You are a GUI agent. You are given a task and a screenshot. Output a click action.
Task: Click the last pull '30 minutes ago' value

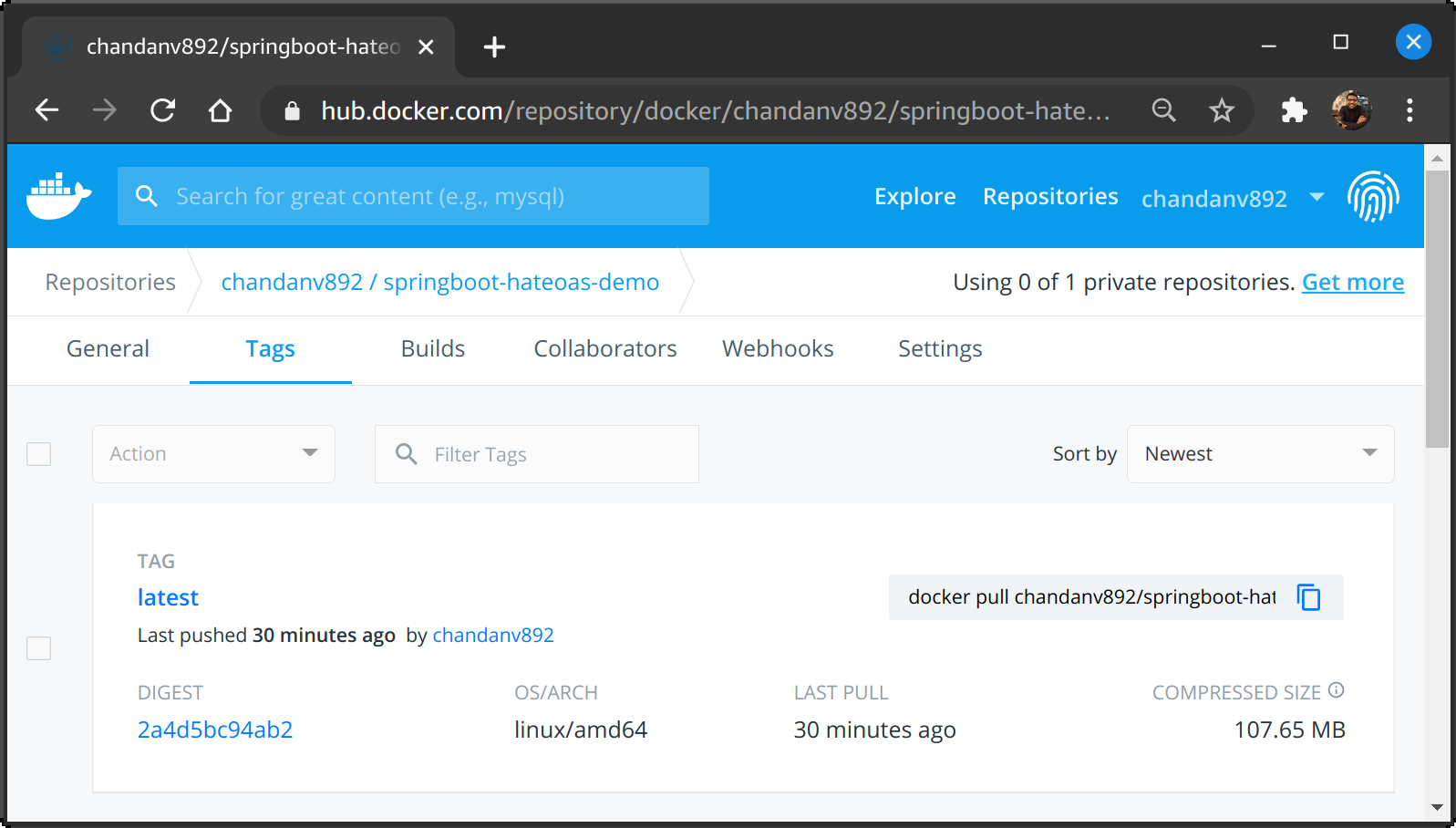coord(874,730)
